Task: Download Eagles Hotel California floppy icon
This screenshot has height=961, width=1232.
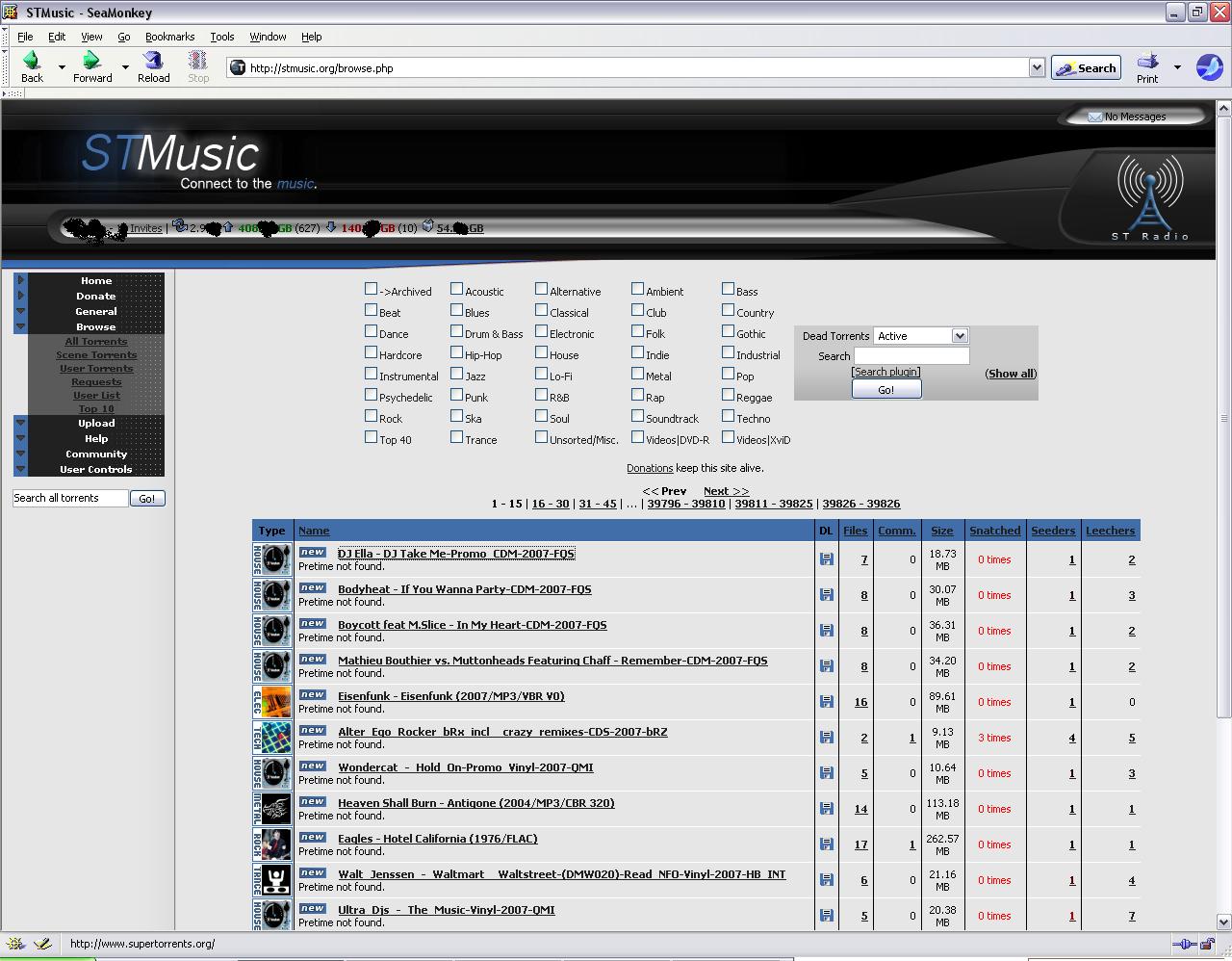Action: [x=826, y=844]
